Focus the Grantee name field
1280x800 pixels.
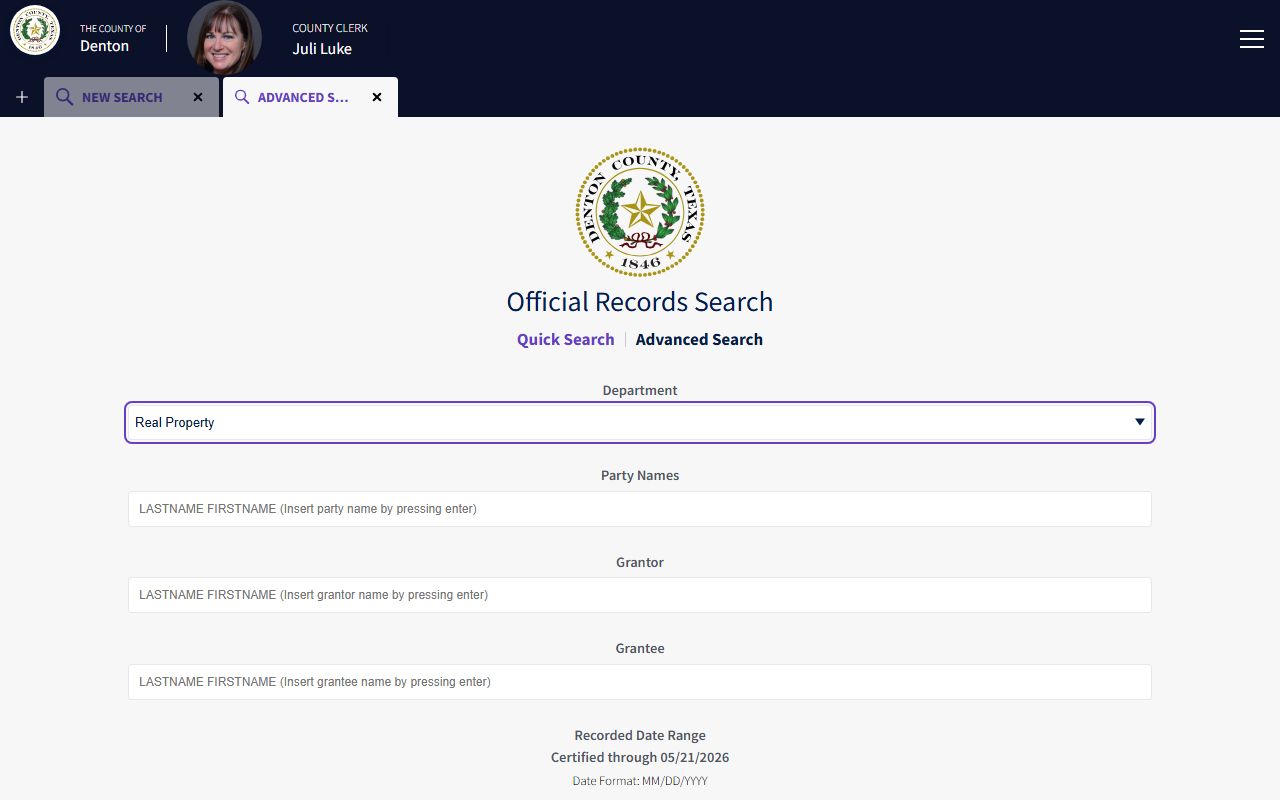click(x=640, y=682)
